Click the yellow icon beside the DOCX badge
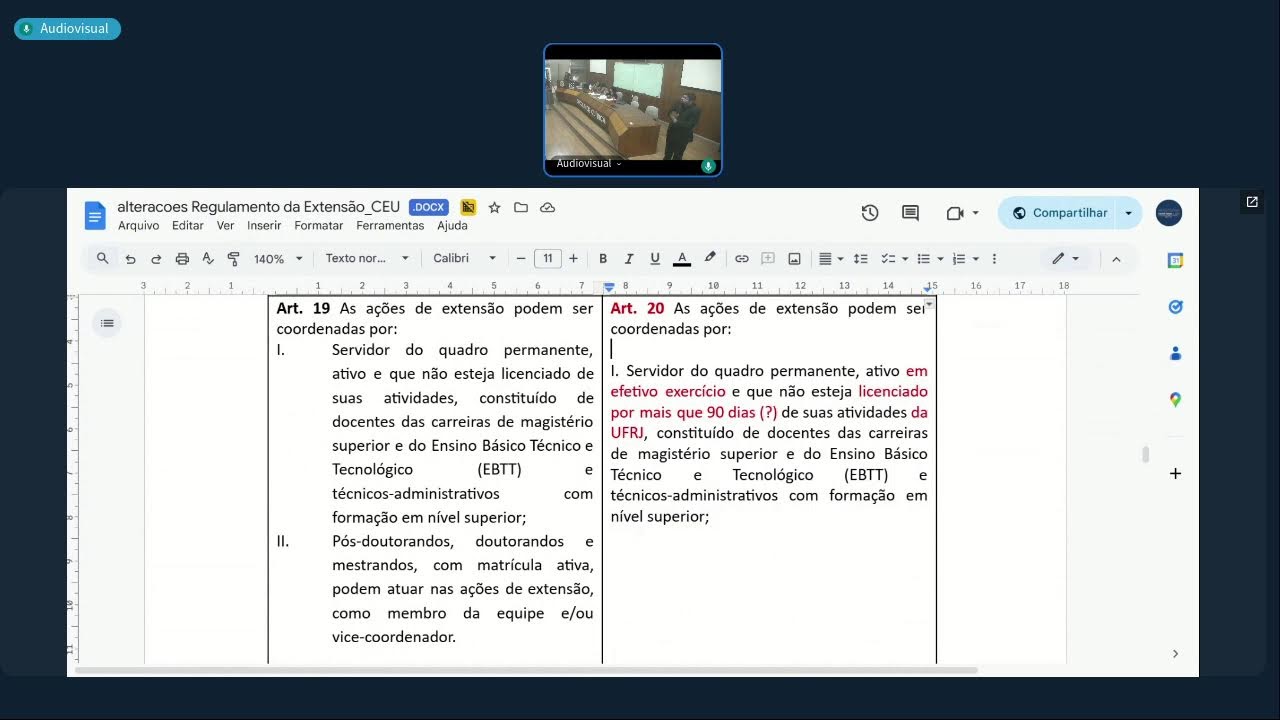The width and height of the screenshot is (1280, 720). click(468, 207)
